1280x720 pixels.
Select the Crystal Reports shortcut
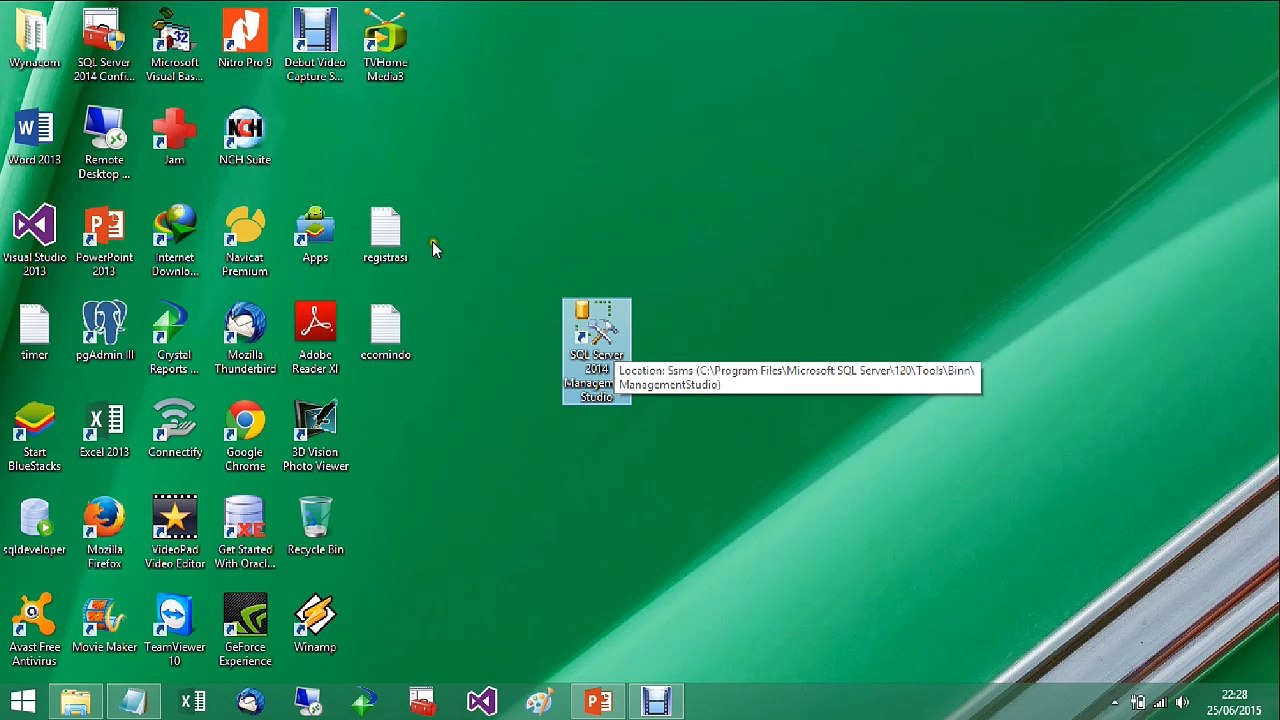pyautogui.click(x=175, y=338)
